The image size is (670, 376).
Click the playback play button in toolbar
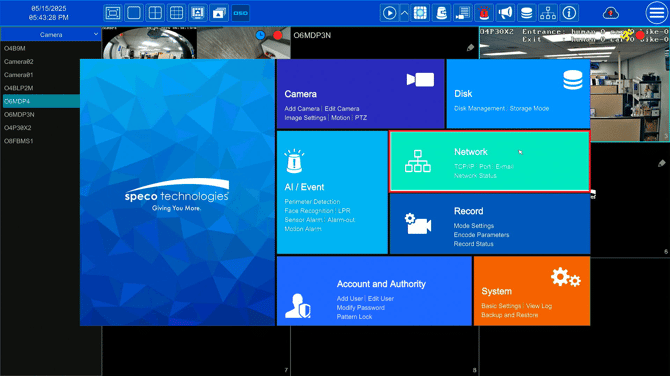coord(389,13)
